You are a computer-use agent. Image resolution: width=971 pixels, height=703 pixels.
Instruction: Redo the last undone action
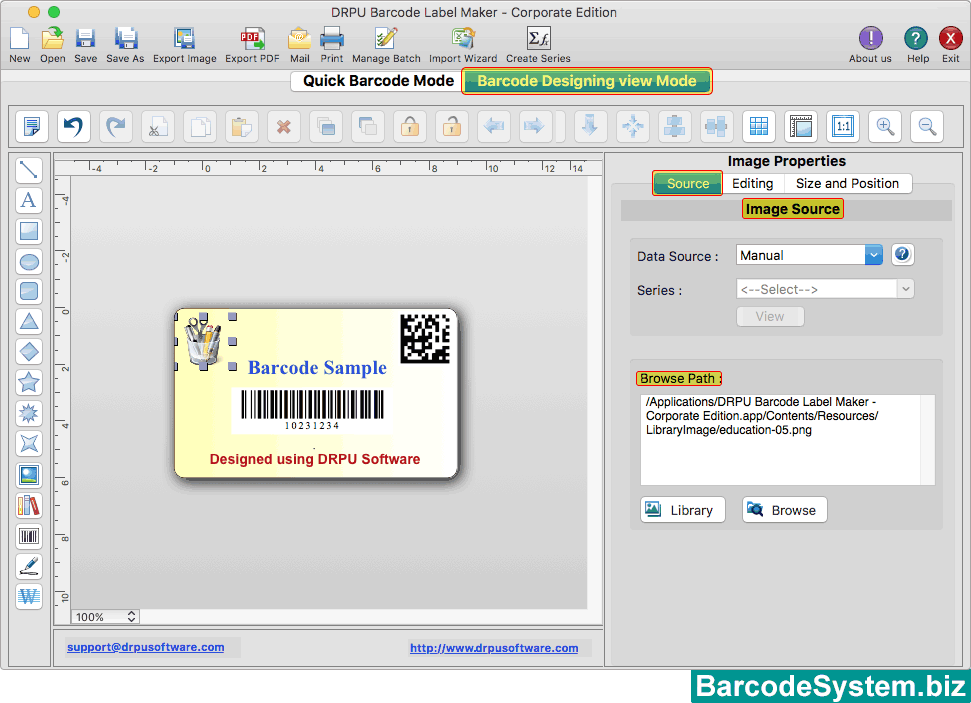[116, 127]
